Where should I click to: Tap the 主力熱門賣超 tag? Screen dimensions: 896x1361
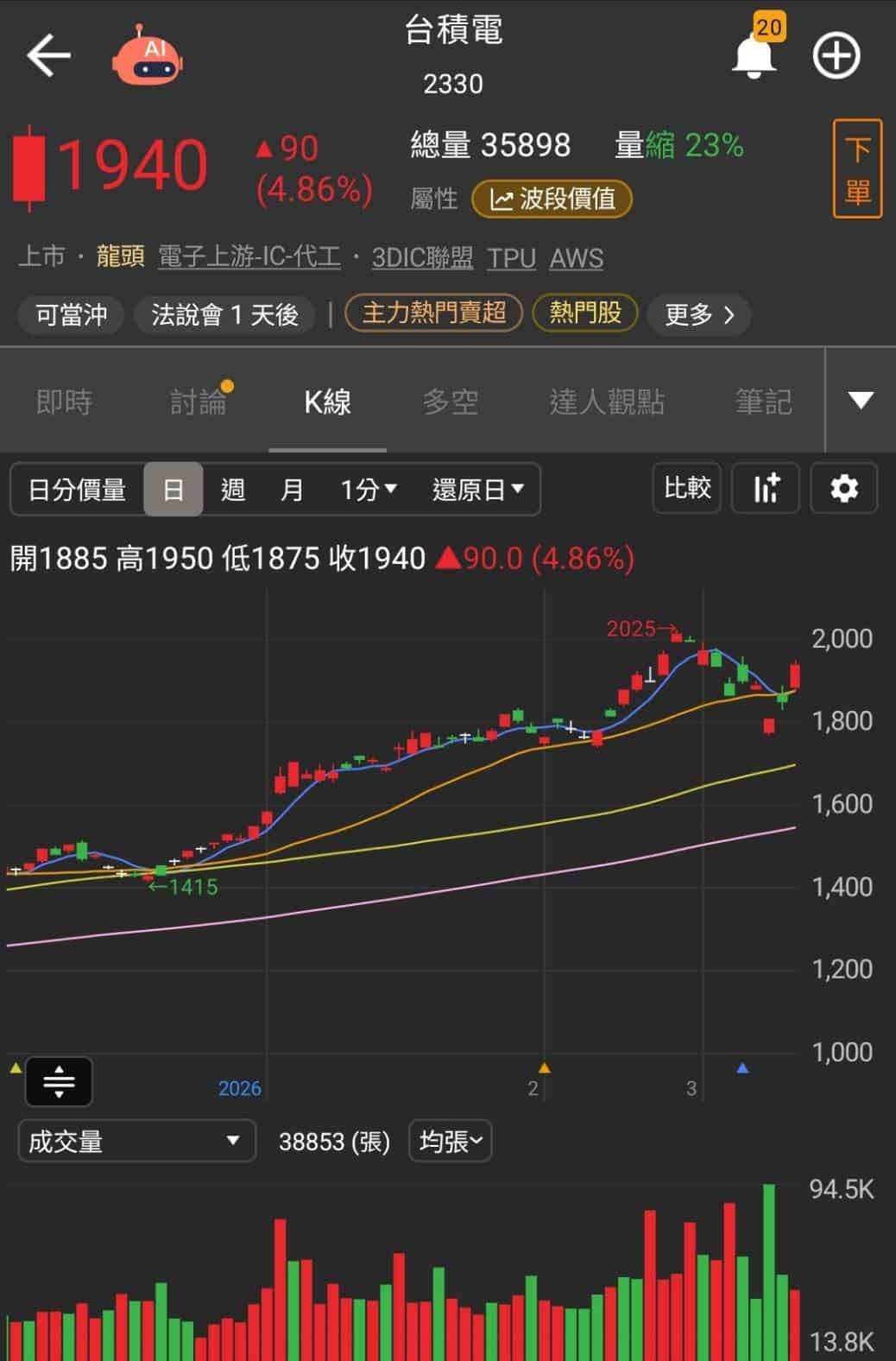(x=433, y=313)
